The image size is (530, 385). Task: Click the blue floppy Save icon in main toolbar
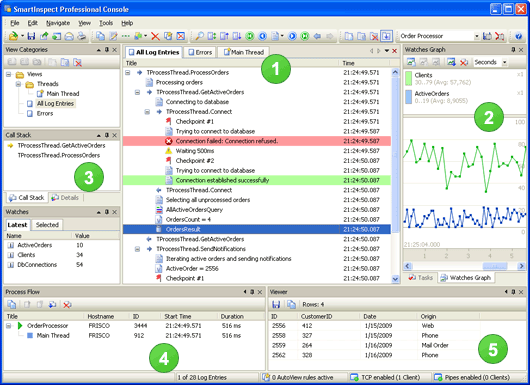click(31, 36)
